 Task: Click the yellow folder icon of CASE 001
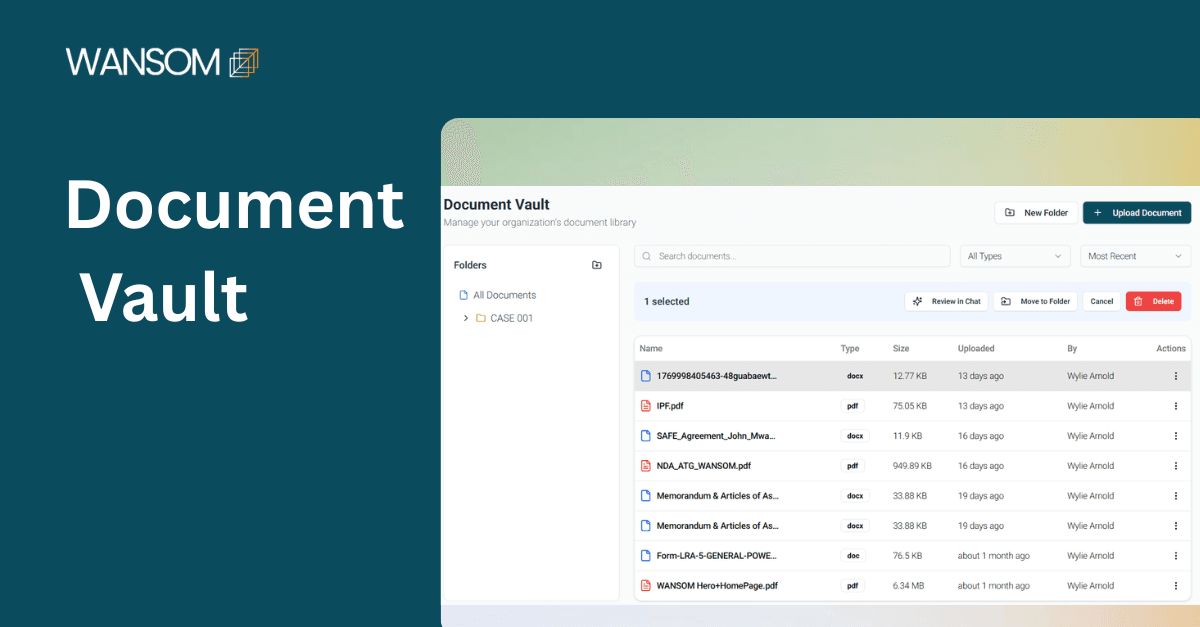click(x=481, y=318)
